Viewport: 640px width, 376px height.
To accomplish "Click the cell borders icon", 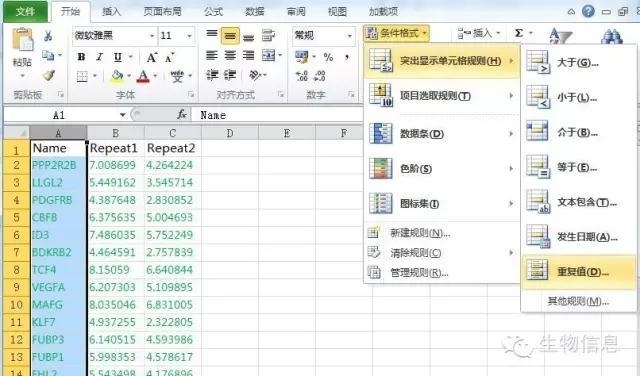I will click(x=82, y=76).
